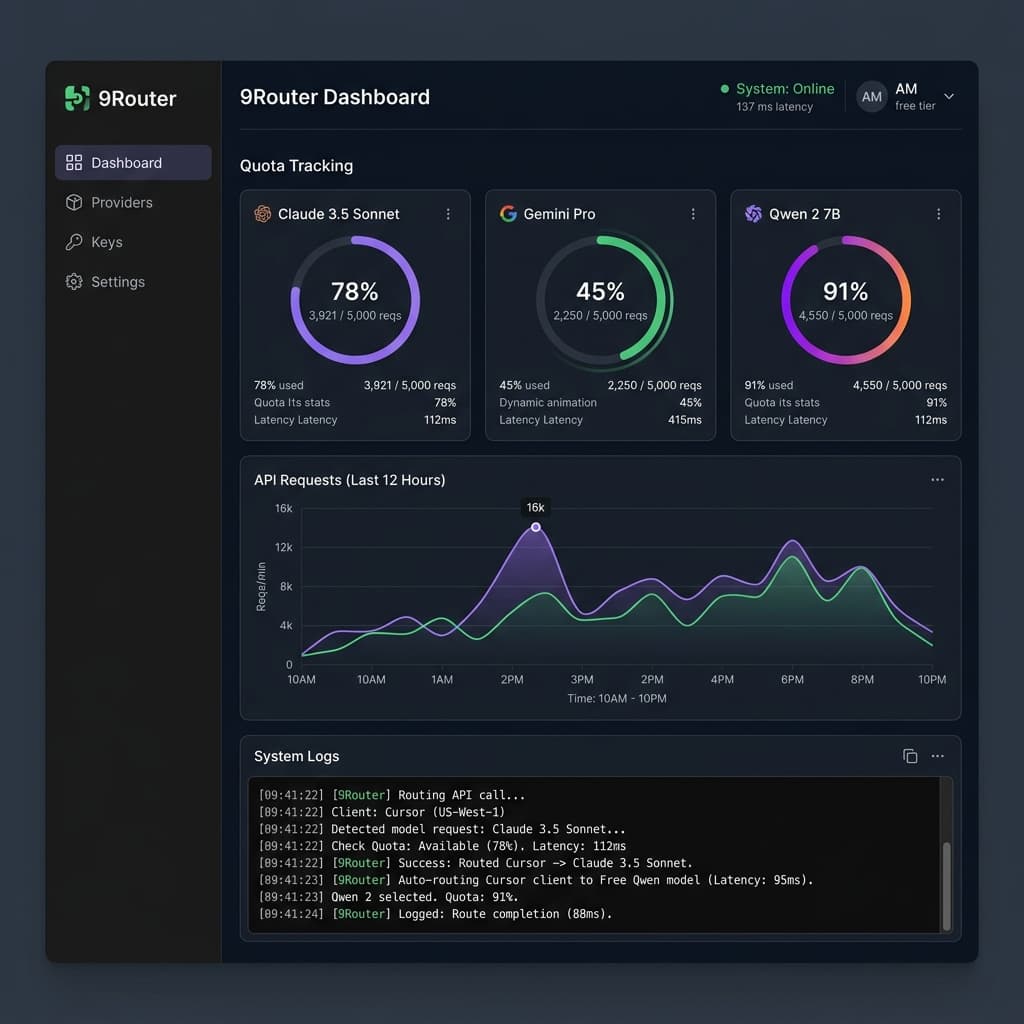
Task: Click the 16k tooltip label on chart
Action: (536, 507)
